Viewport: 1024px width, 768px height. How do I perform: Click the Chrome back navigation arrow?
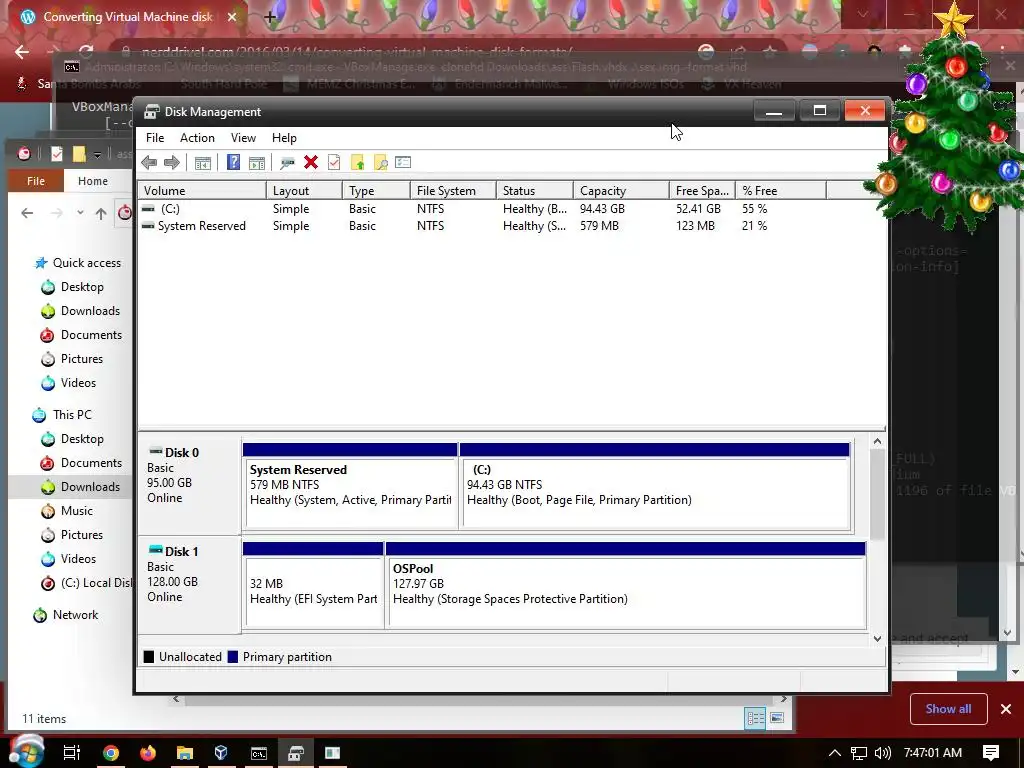(22, 52)
